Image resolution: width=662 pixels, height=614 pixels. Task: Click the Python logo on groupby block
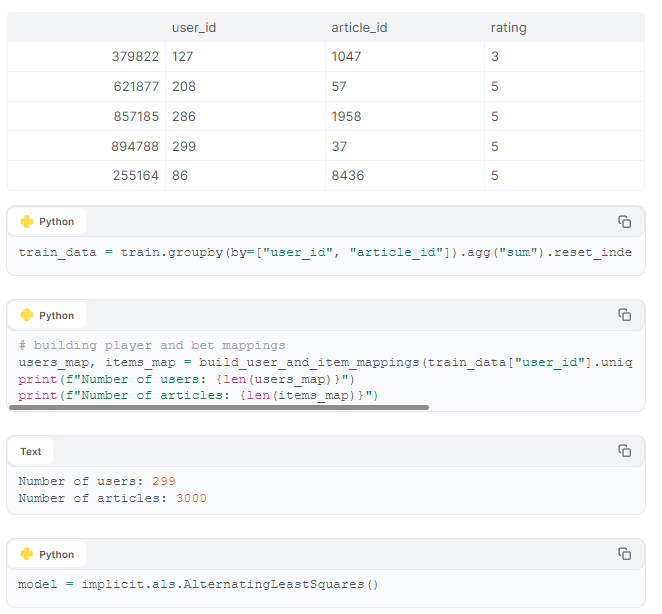coord(27,222)
